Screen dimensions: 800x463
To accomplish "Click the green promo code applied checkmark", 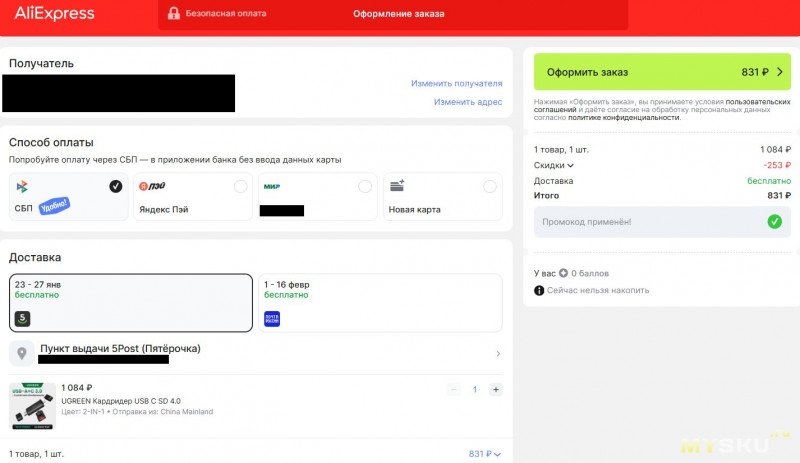I will tap(774, 222).
